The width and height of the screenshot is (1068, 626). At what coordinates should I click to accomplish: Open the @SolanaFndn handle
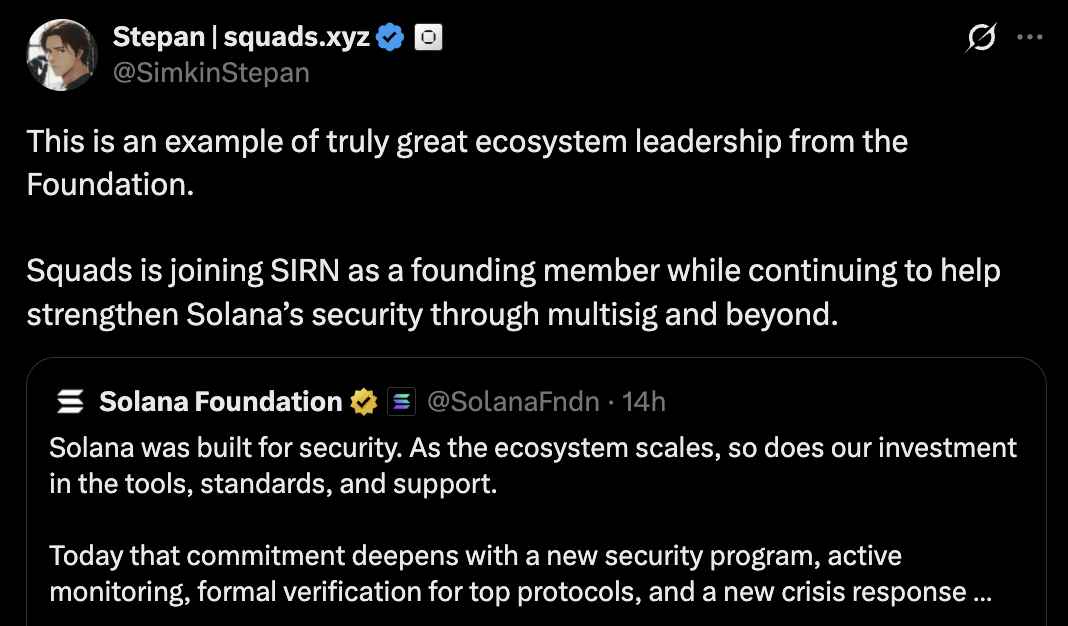[x=513, y=402]
